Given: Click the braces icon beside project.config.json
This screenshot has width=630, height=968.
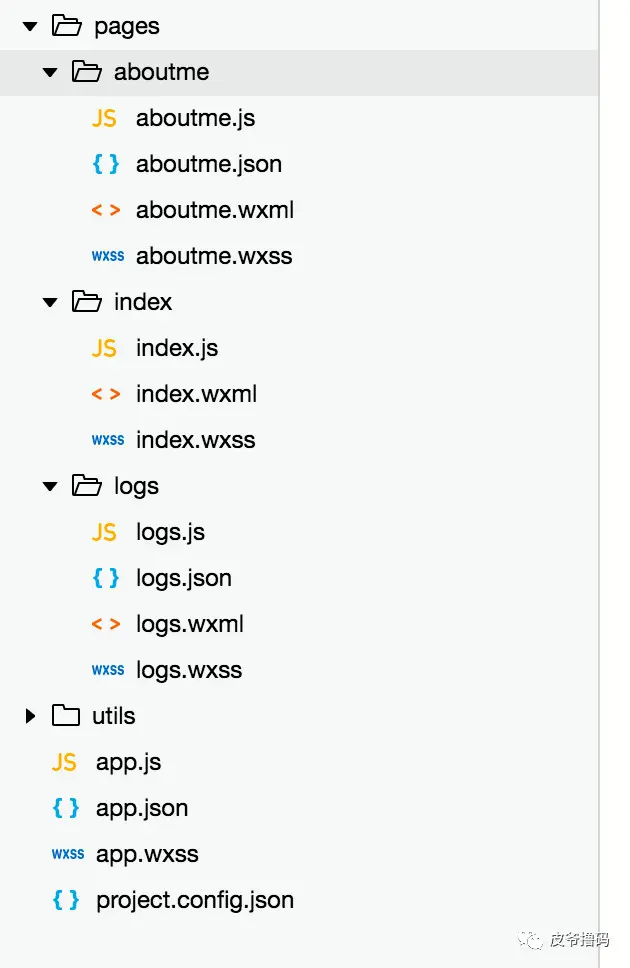Looking at the screenshot, I should (x=65, y=900).
